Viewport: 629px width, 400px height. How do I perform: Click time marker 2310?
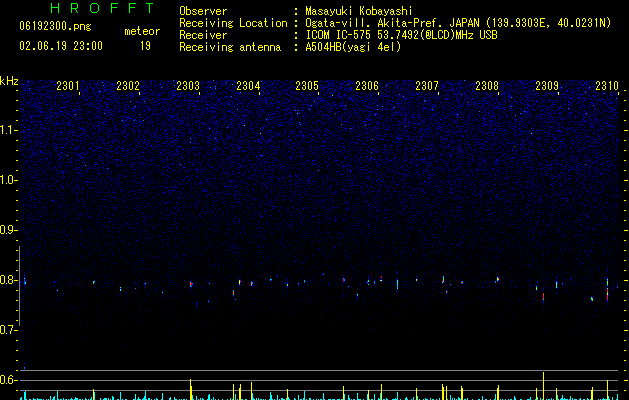[x=607, y=86]
